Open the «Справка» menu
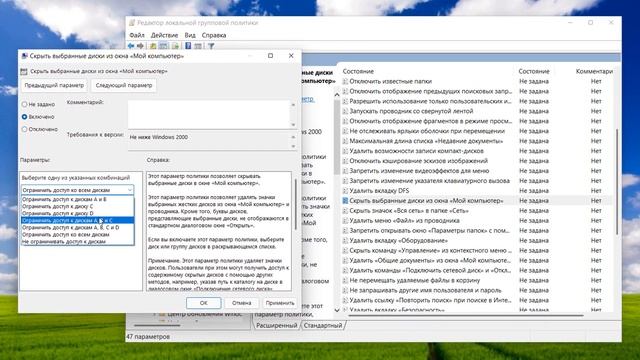Screen dimensions: 640x360 pyautogui.click(x=214, y=35)
